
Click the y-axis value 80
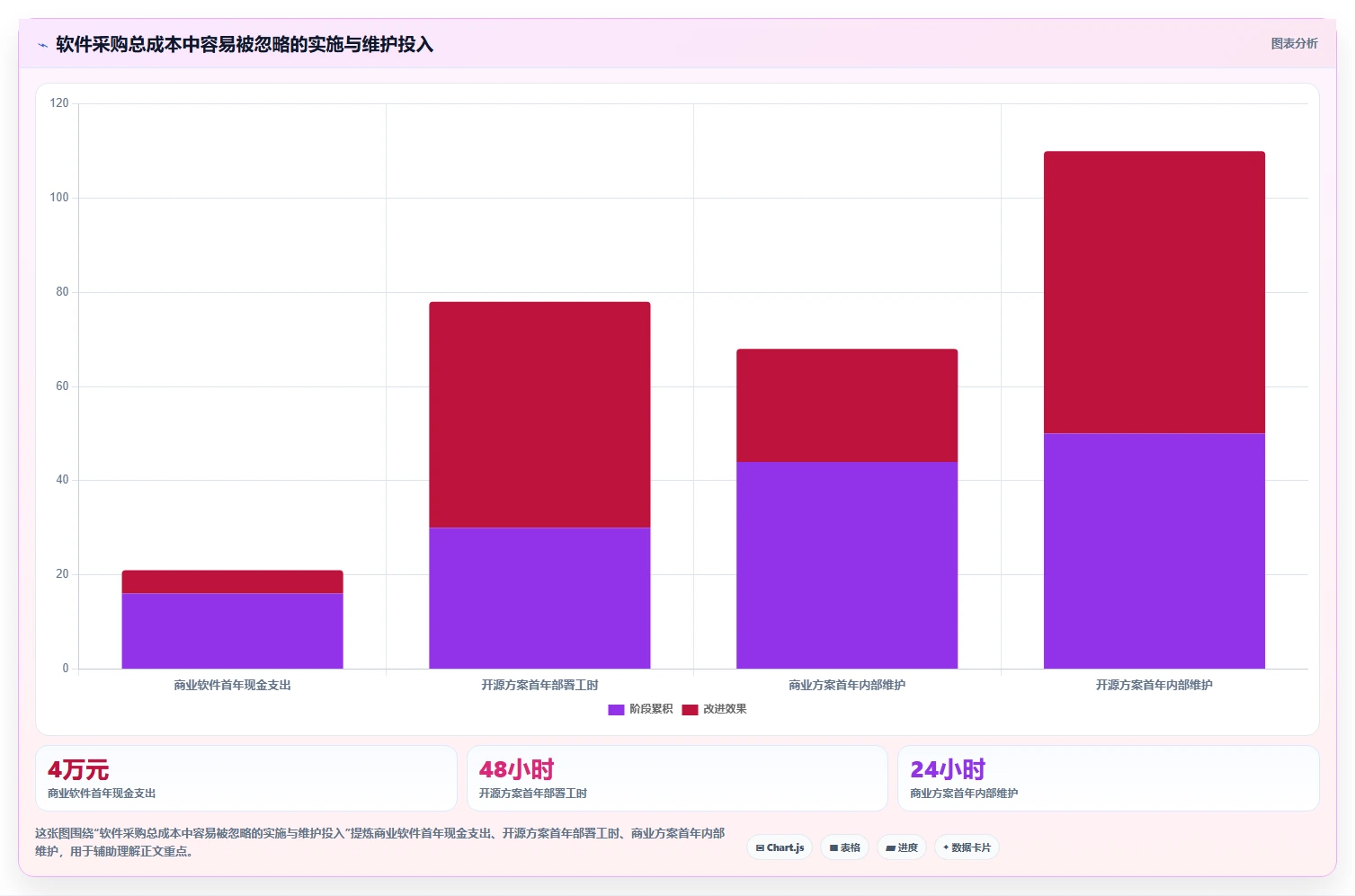point(62,292)
